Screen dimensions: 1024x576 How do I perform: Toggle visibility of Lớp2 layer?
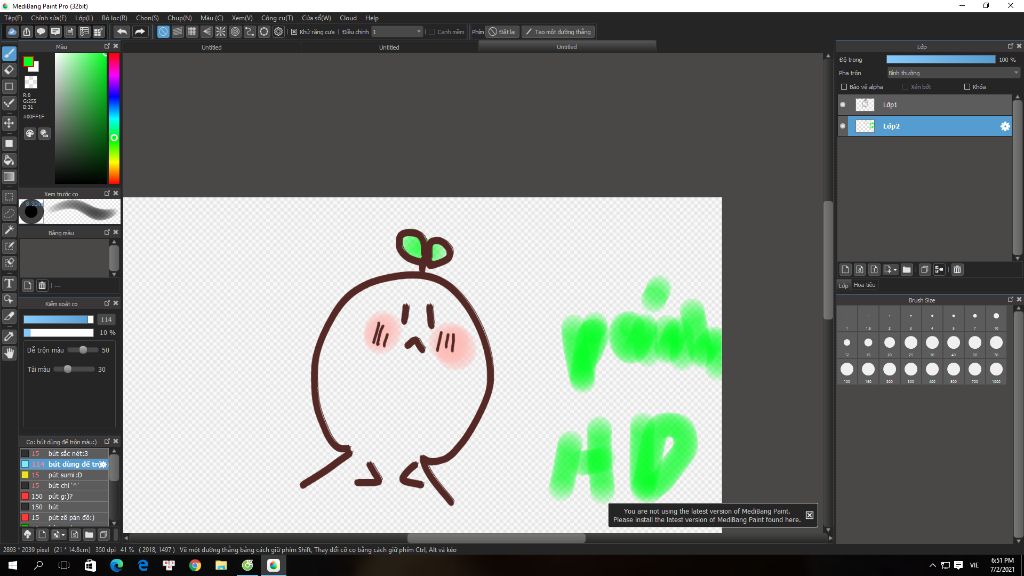tap(842, 126)
